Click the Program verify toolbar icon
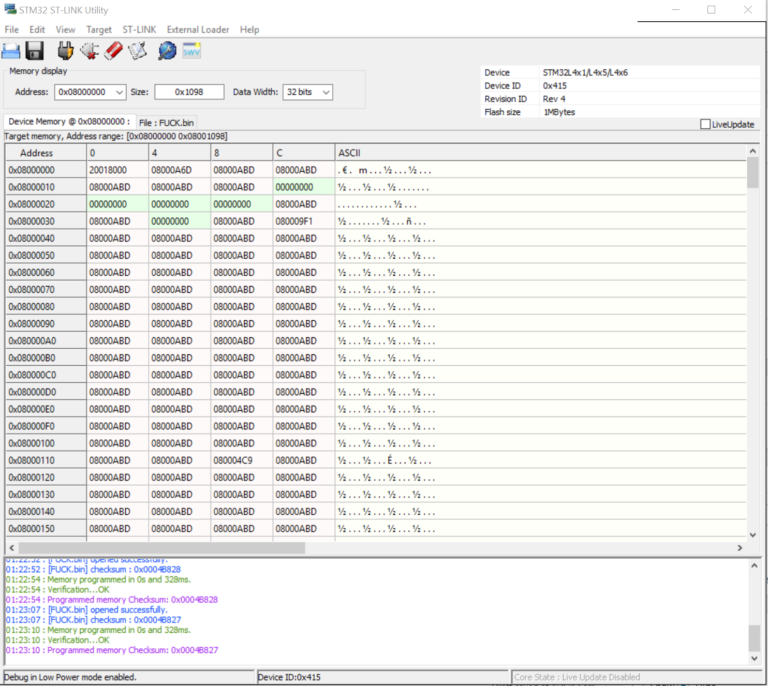Image resolution: width=768 pixels, height=686 pixels. (138, 51)
